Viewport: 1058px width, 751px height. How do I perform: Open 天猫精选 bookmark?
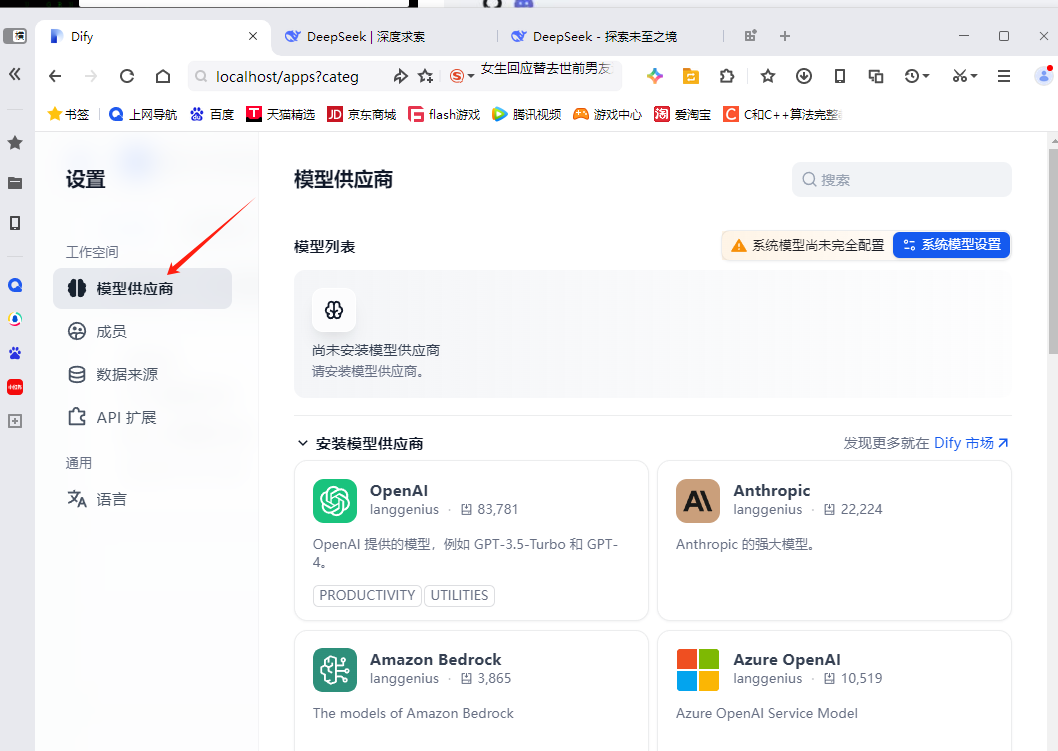point(281,114)
